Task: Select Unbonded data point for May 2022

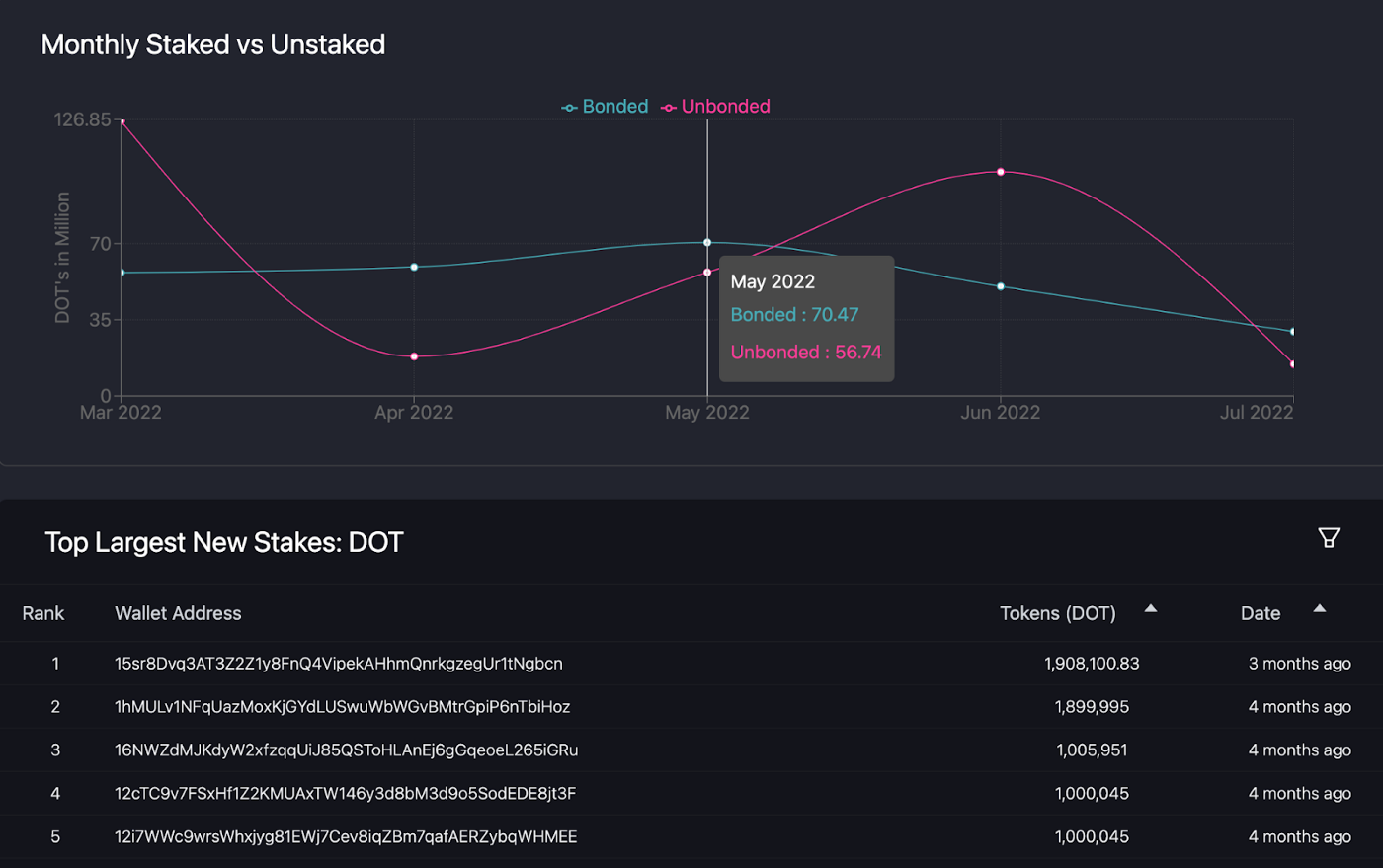Action: [707, 273]
